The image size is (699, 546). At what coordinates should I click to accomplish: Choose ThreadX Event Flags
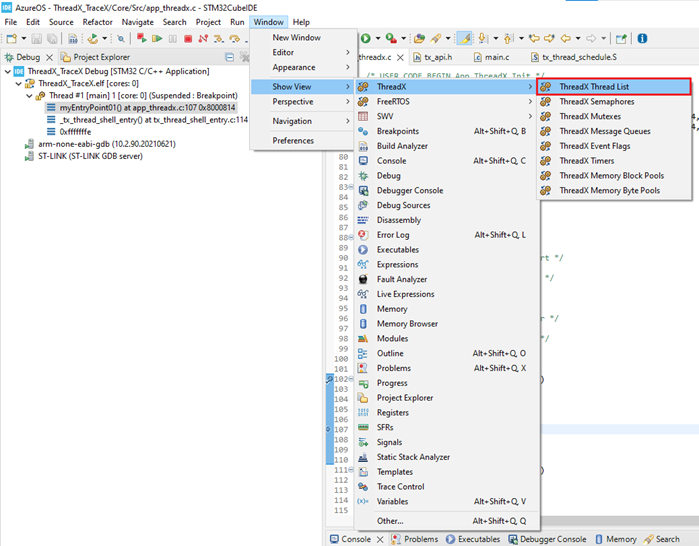(x=614, y=146)
